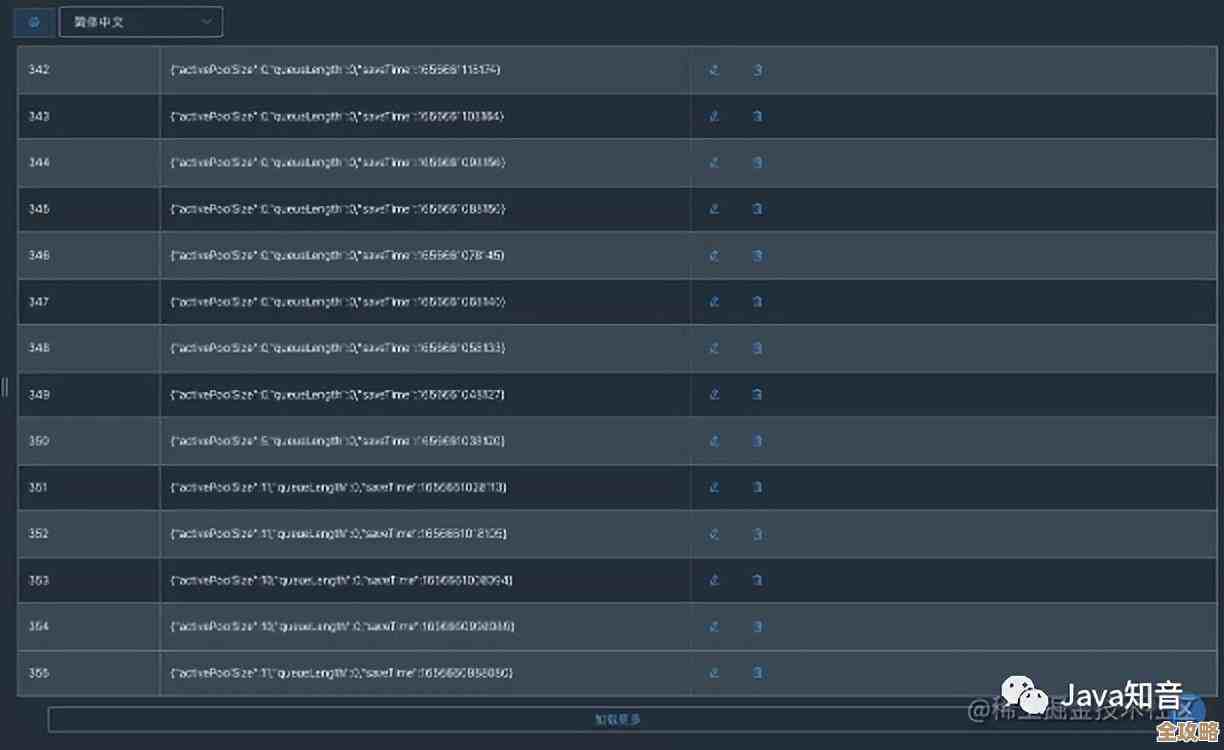The image size is (1224, 750).
Task: Click the left panel resize handle
Action: (5, 386)
